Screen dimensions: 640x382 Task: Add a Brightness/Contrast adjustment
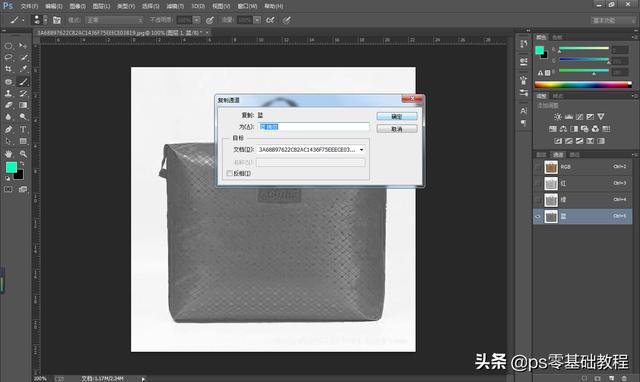point(558,117)
